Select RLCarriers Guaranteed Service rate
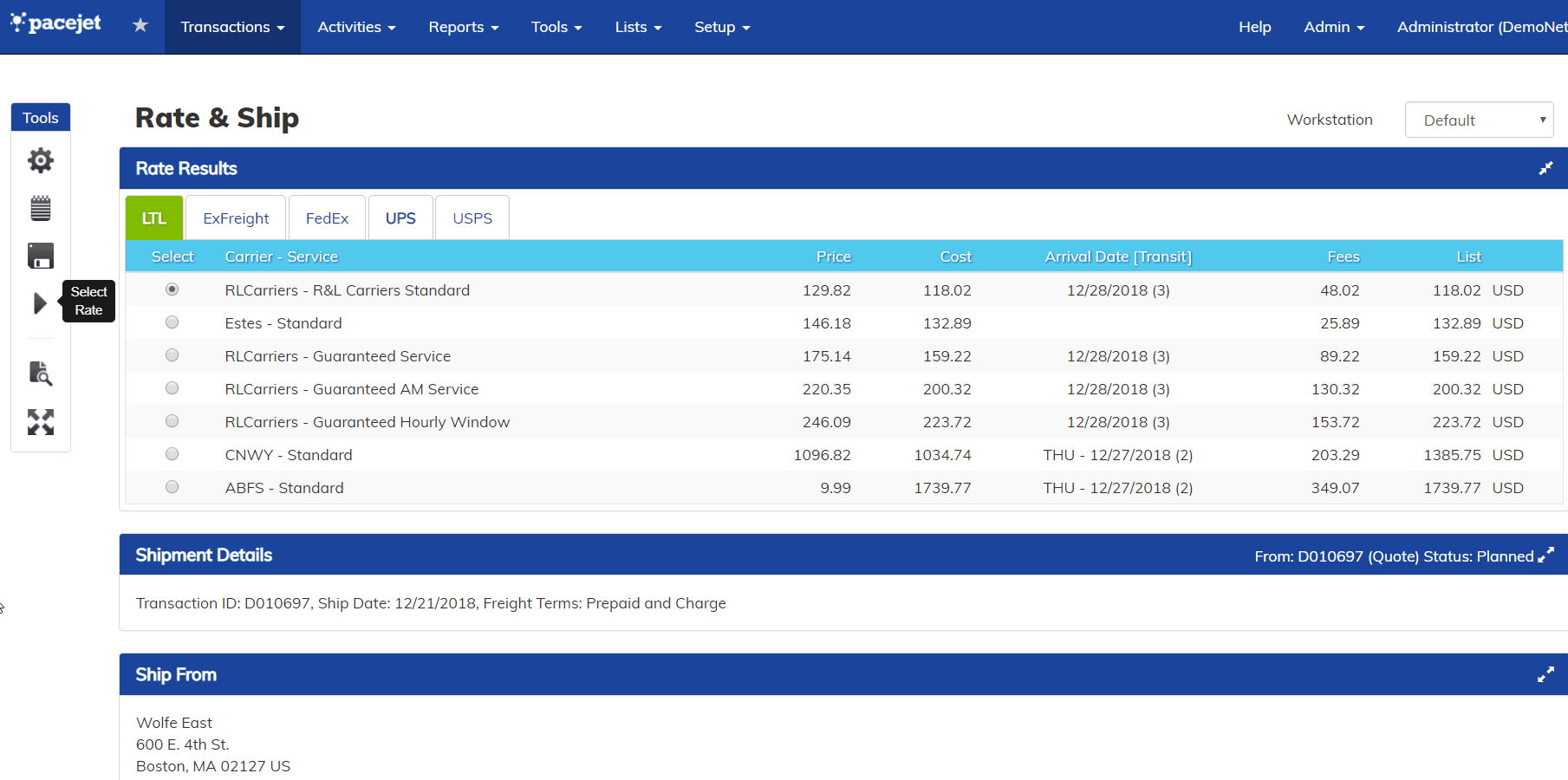Viewport: 1568px width, 780px height. point(172,355)
